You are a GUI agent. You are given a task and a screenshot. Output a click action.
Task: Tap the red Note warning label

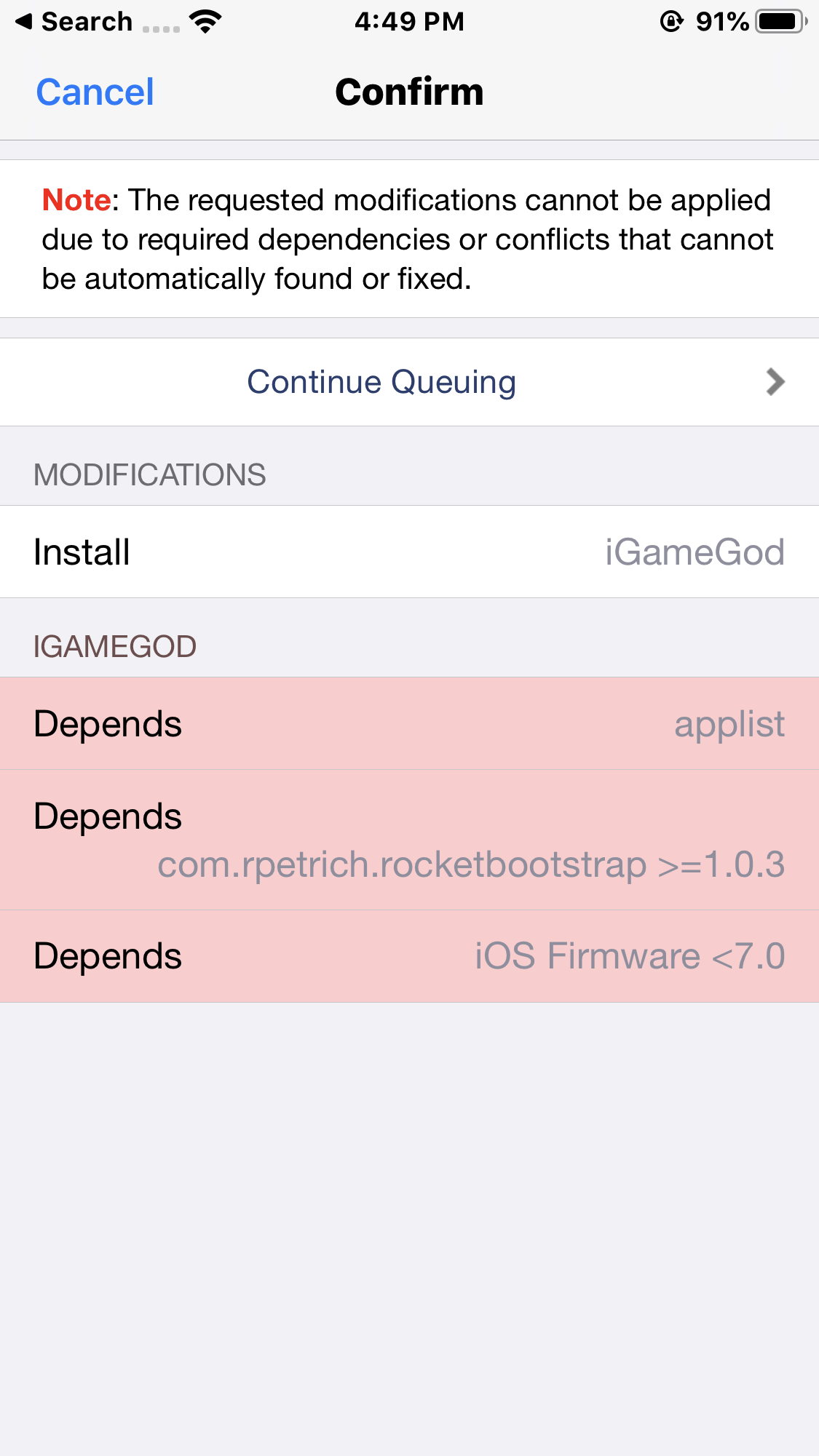(76, 200)
